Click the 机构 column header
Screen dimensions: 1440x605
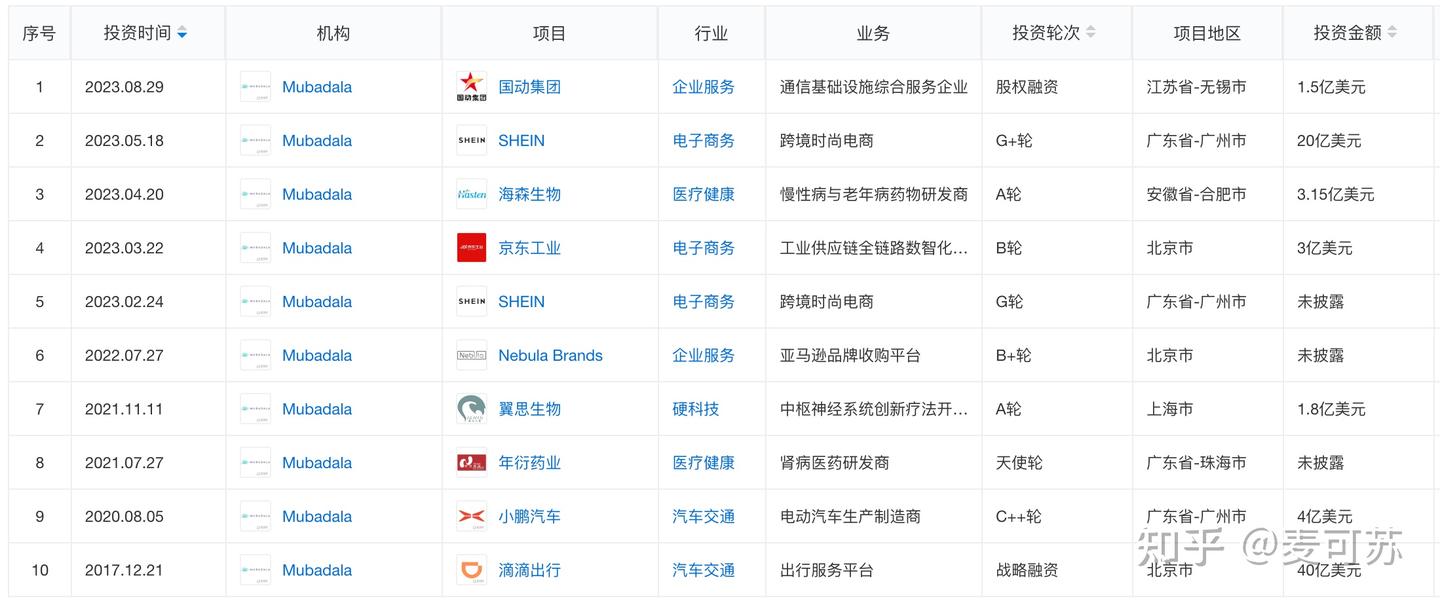point(333,32)
